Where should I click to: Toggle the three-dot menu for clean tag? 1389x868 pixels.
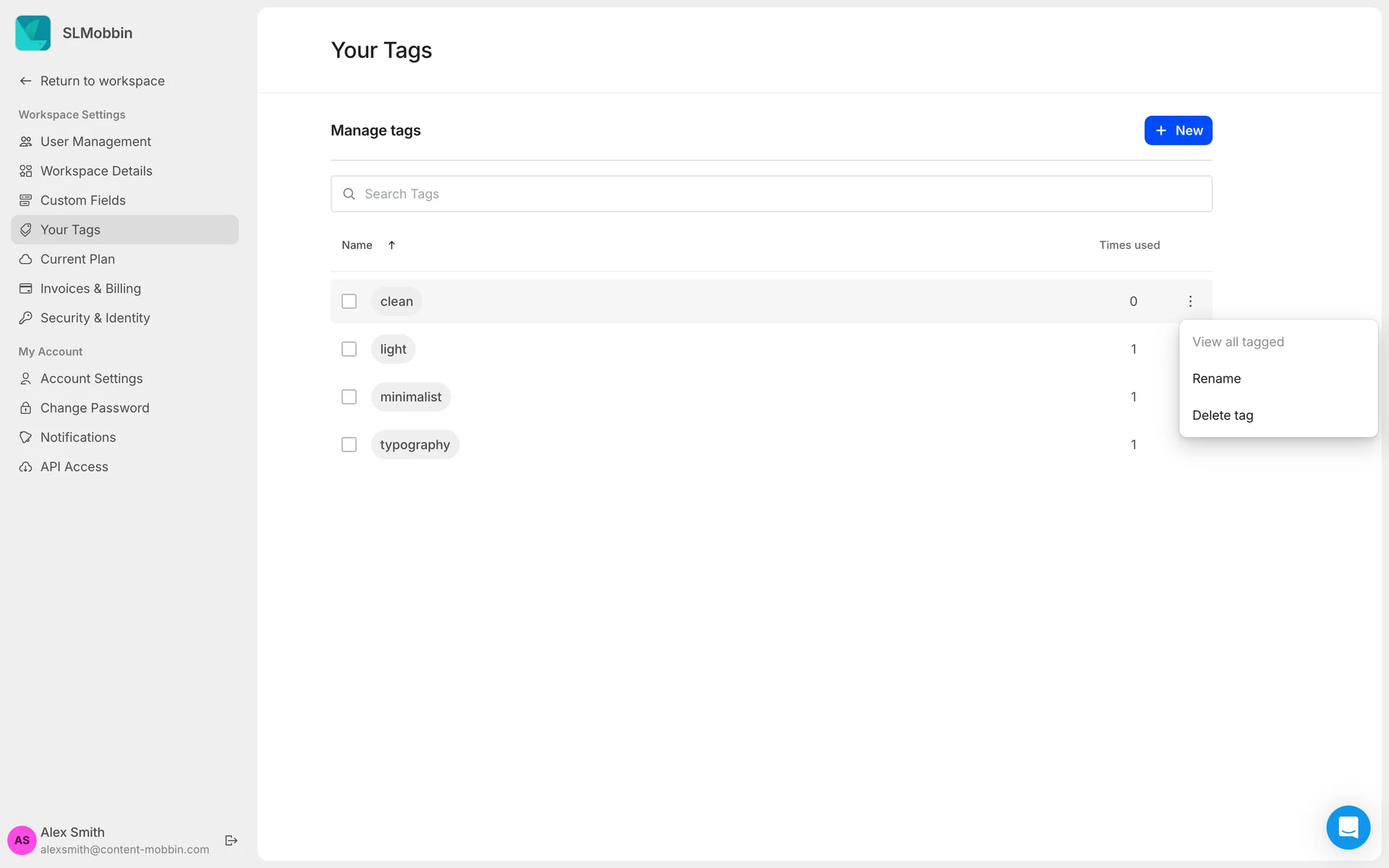coord(1190,302)
